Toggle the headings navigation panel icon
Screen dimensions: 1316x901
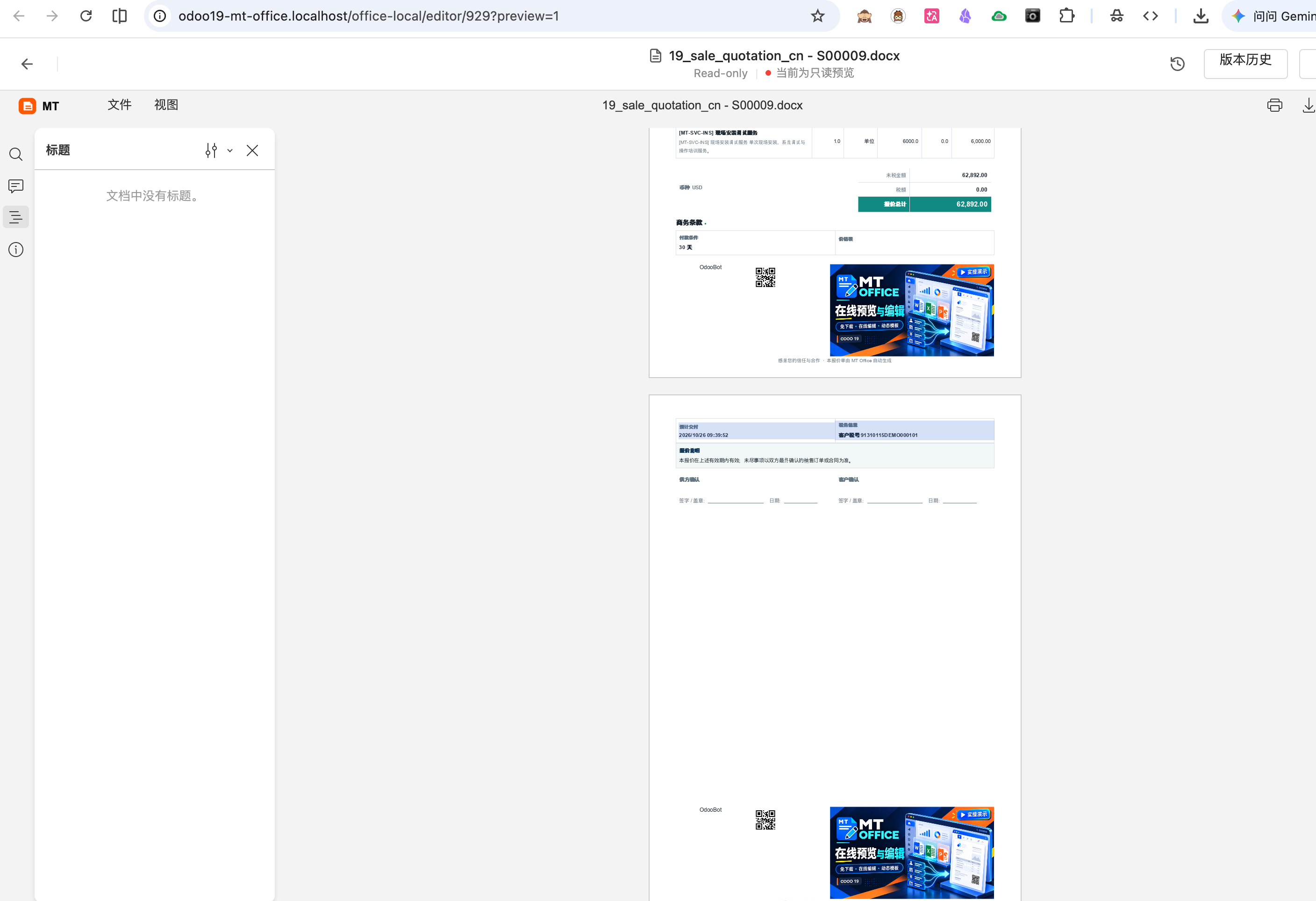(x=16, y=217)
